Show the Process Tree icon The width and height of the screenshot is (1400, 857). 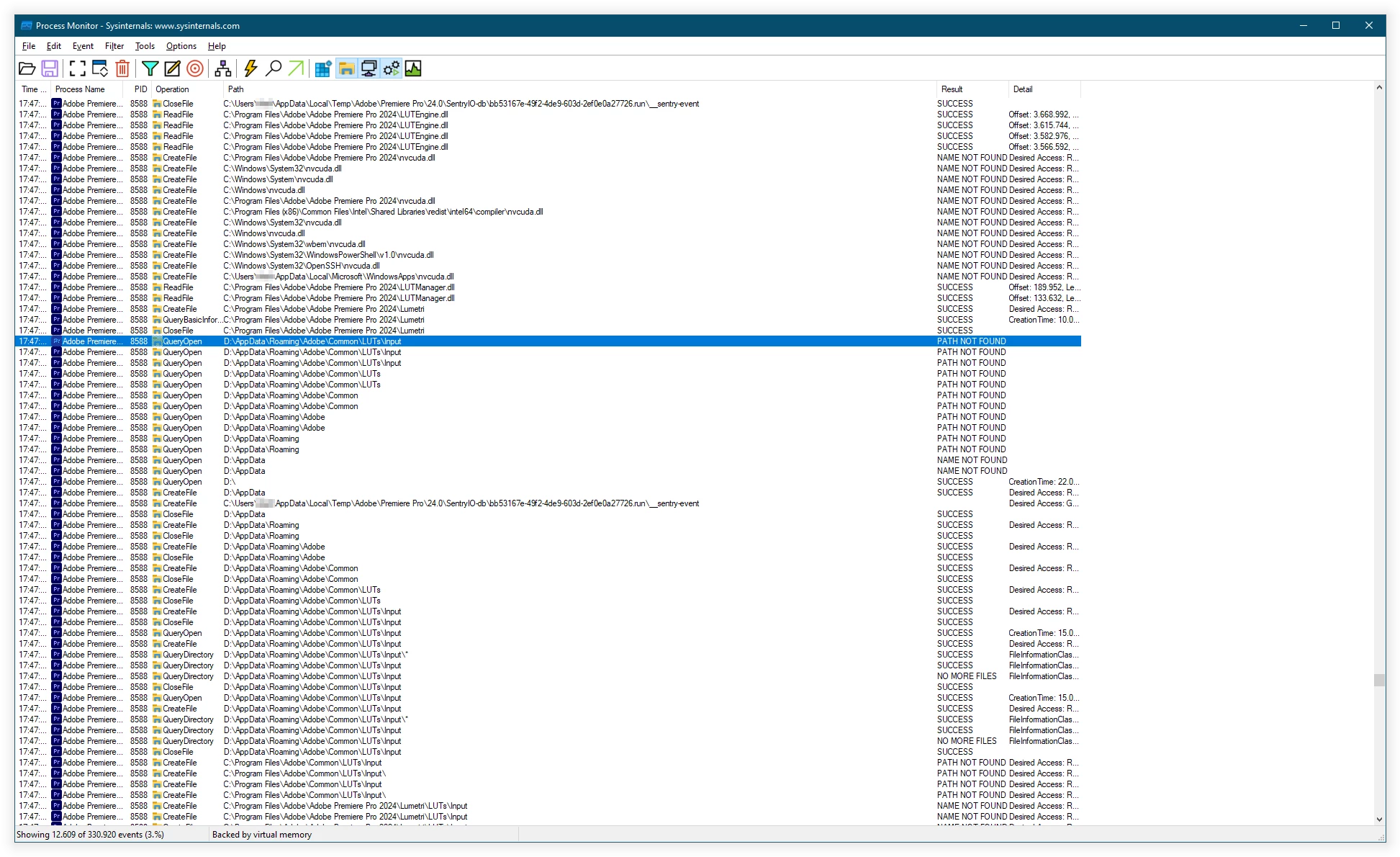[x=223, y=68]
